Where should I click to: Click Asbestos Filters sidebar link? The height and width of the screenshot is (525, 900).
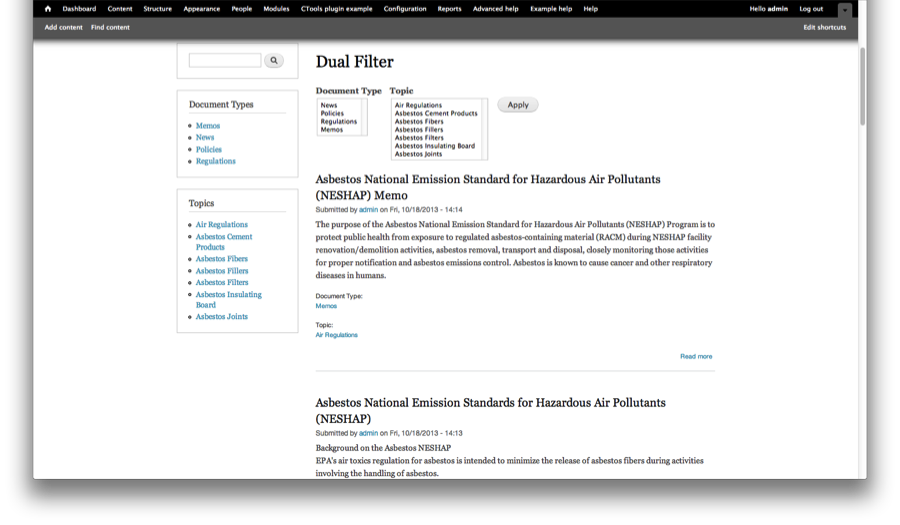[222, 282]
